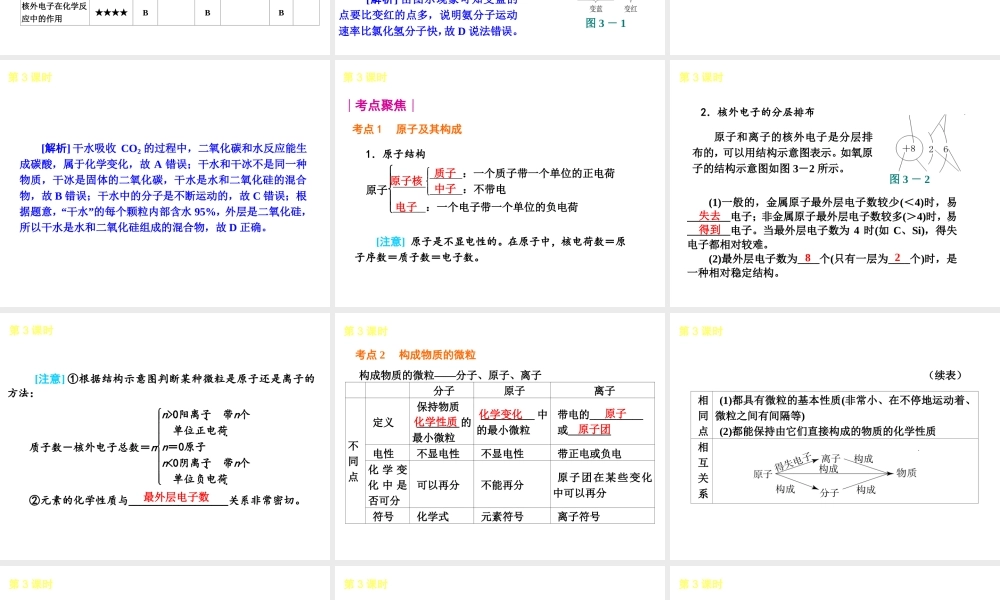This screenshot has height=600, width=1000.
Task: Click the 相同点 row header
Action: tap(703, 415)
